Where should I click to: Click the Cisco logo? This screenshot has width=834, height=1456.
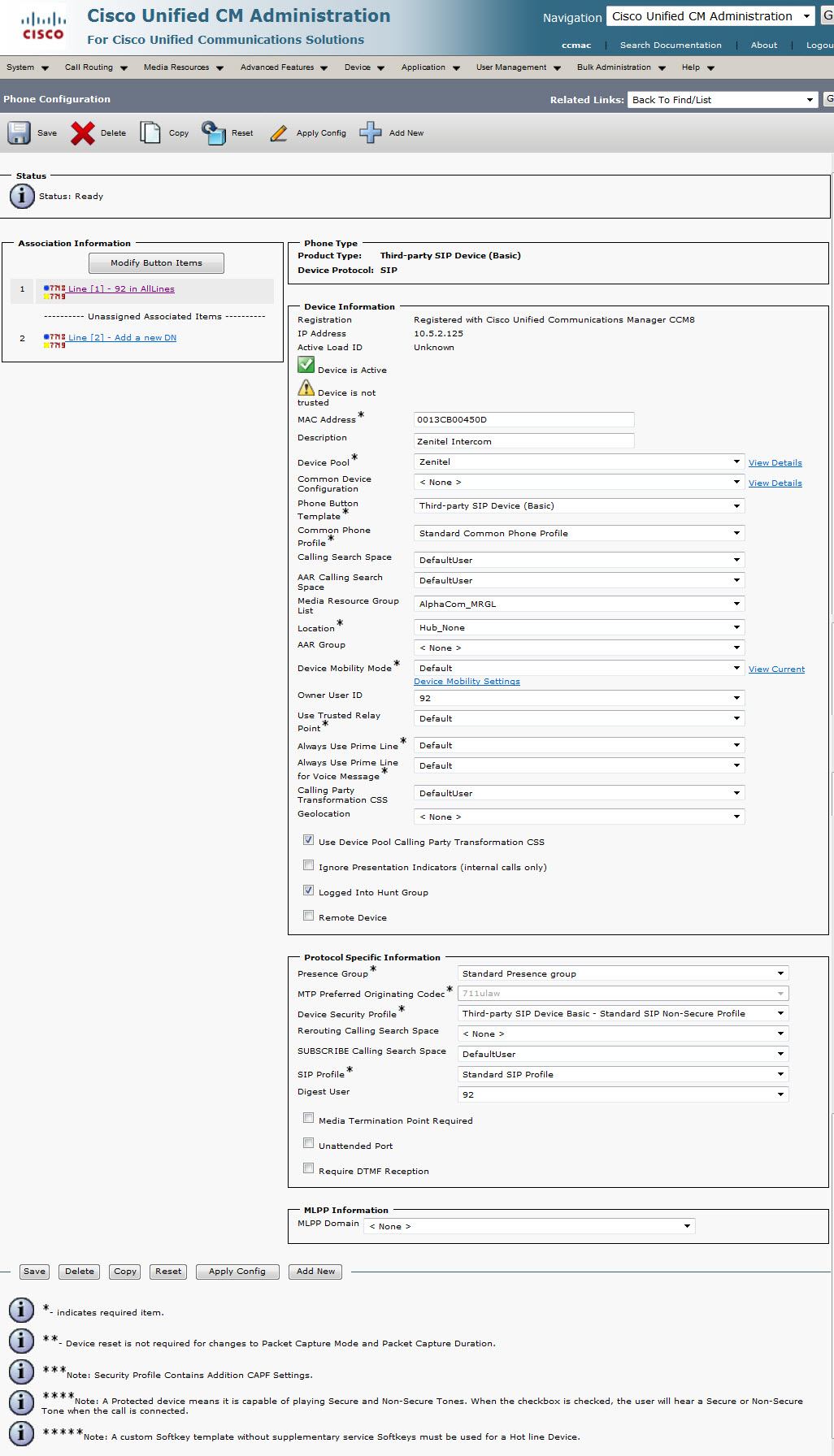coord(43,26)
